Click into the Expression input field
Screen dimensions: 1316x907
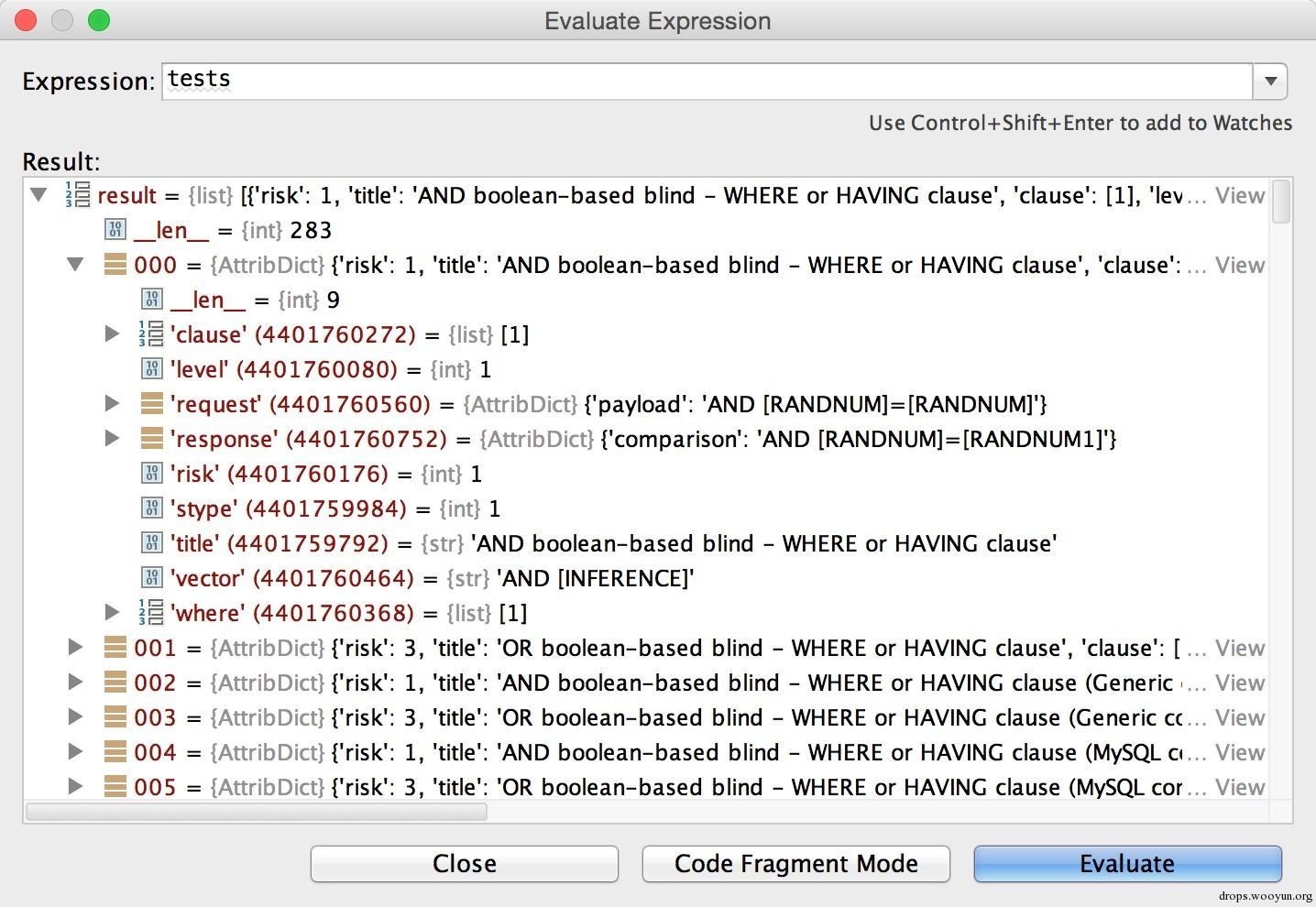[706, 81]
